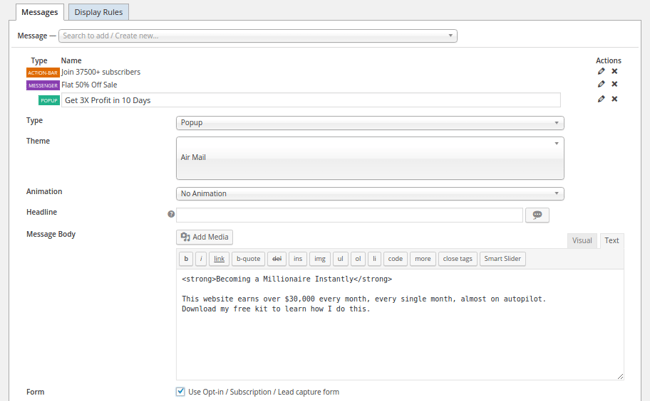Click the Add Media button
650x401 pixels.
pyautogui.click(x=205, y=237)
